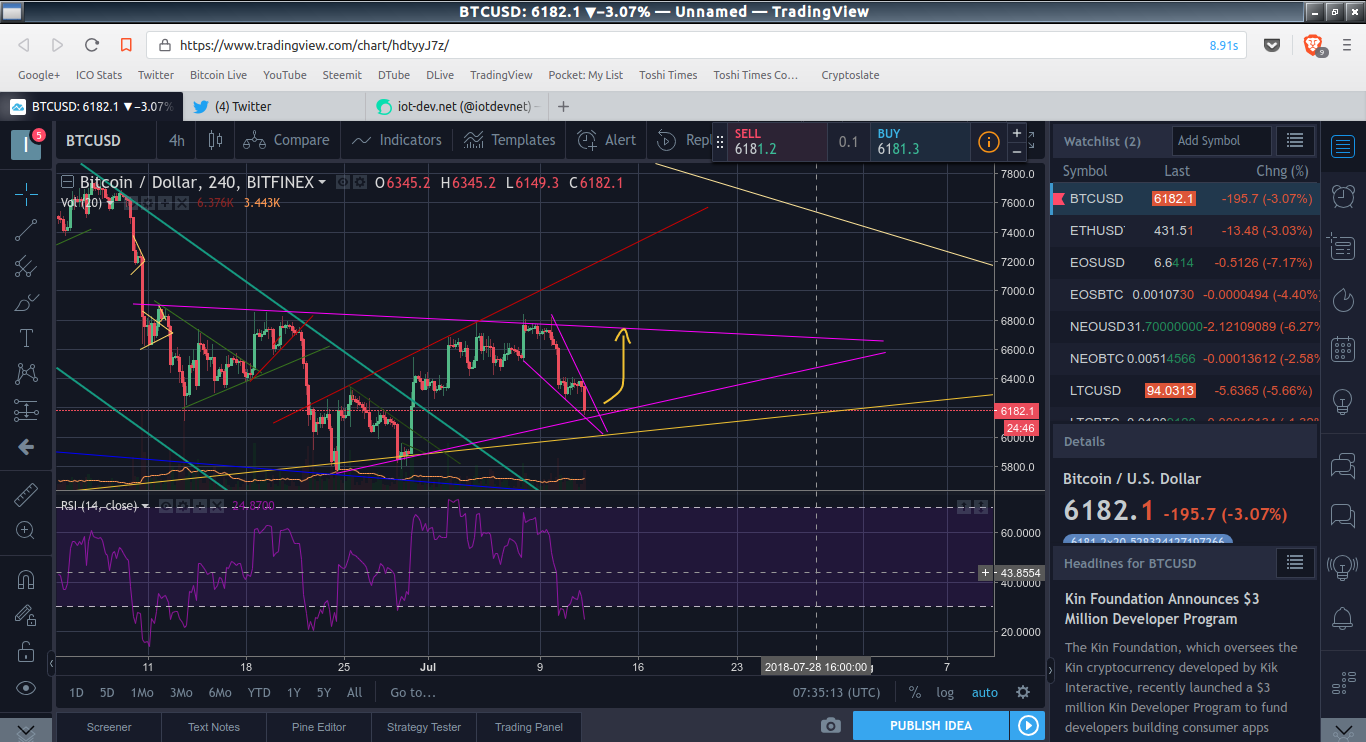Image resolution: width=1366 pixels, height=742 pixels.
Task: Click the back arrow in left toolbar
Action: pos(26,447)
